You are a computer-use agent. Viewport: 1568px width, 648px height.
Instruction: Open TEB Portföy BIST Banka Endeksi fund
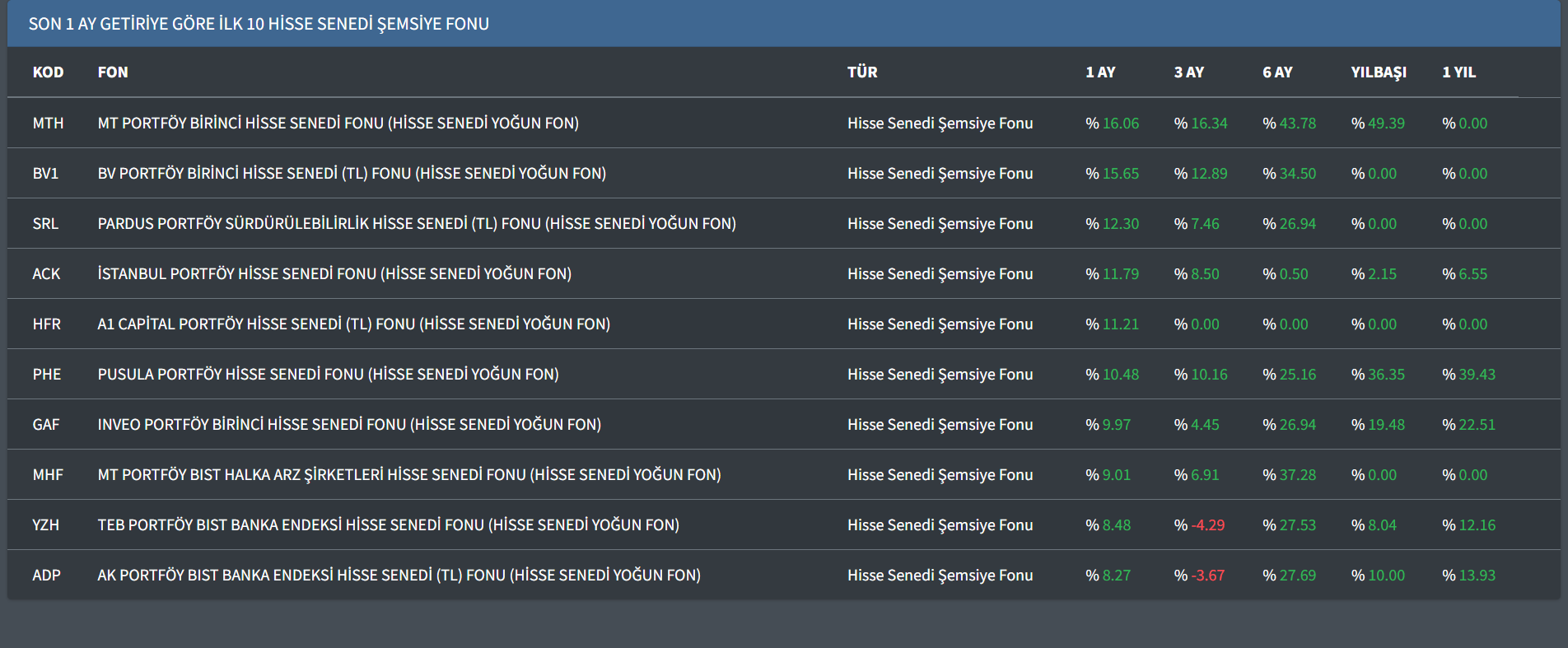click(388, 525)
